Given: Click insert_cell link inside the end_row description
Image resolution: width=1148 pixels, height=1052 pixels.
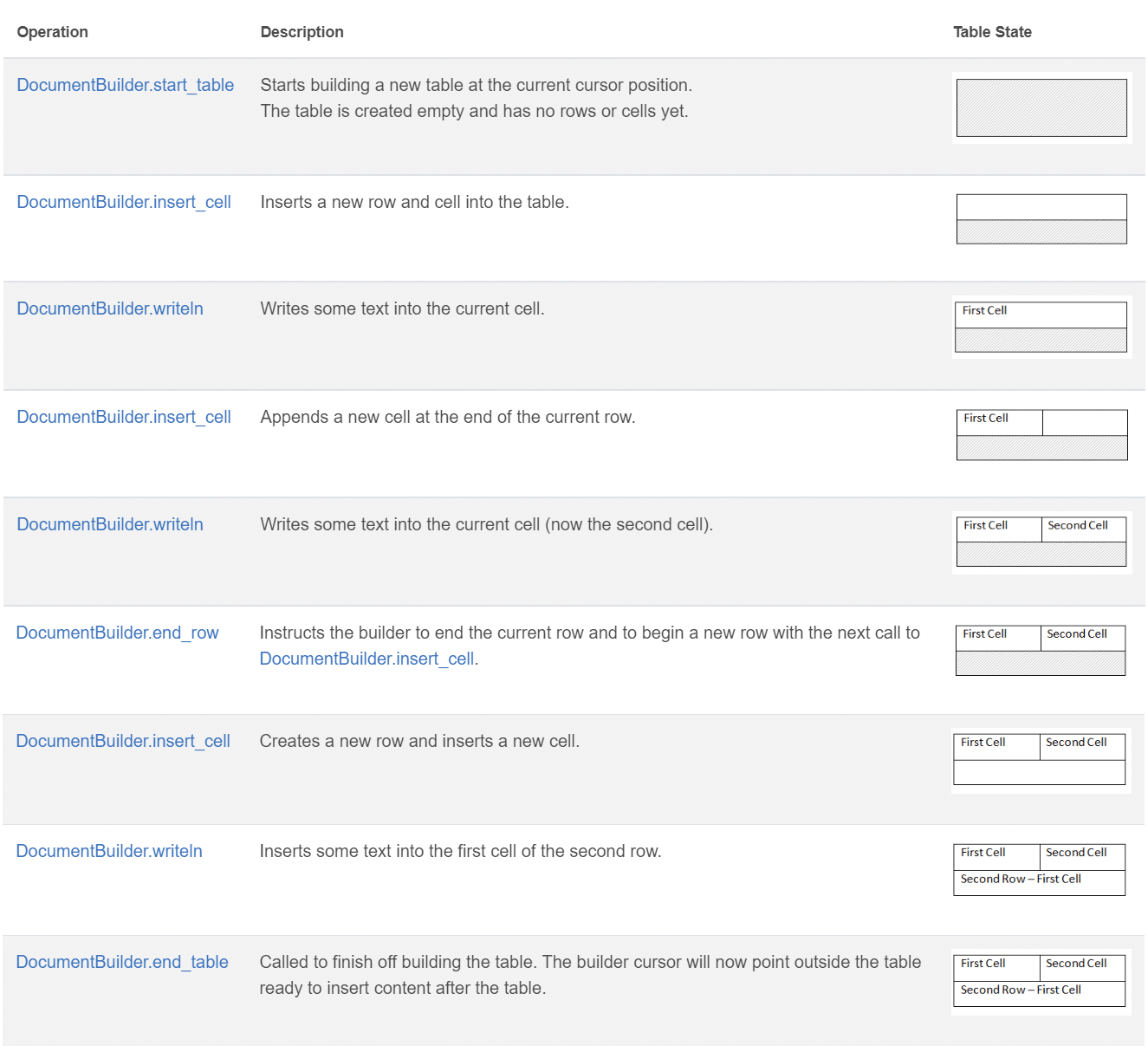Looking at the screenshot, I should [x=366, y=659].
